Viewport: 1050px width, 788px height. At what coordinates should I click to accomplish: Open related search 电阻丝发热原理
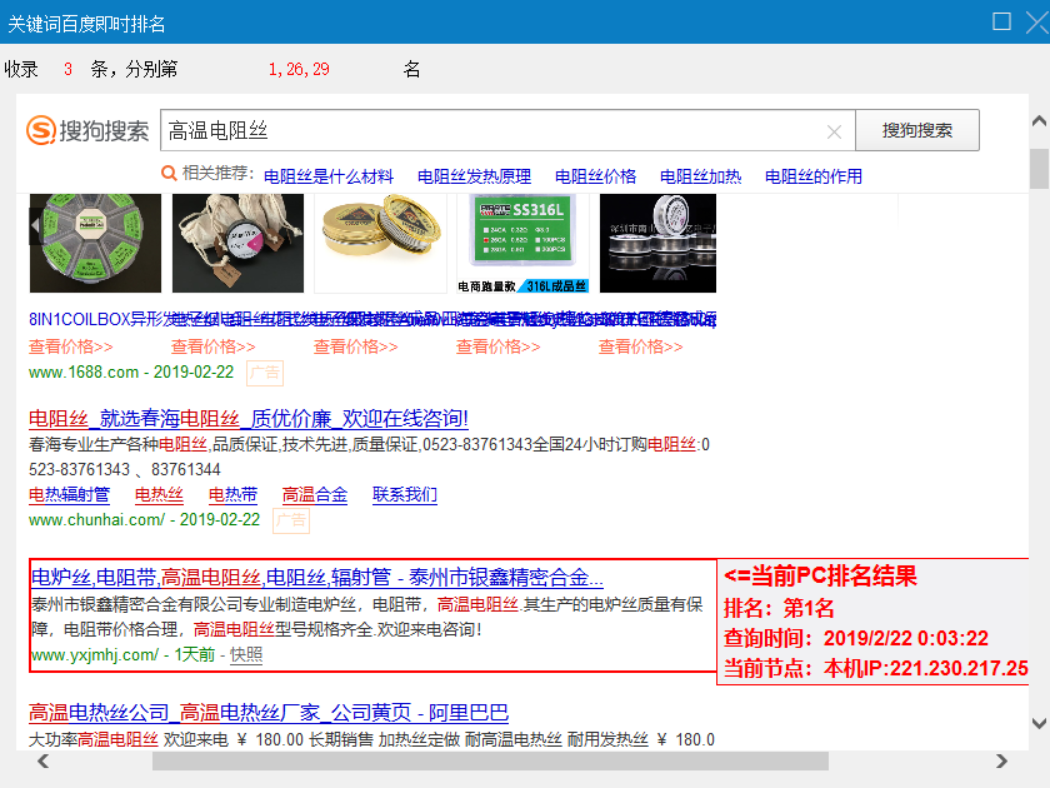[x=474, y=177]
